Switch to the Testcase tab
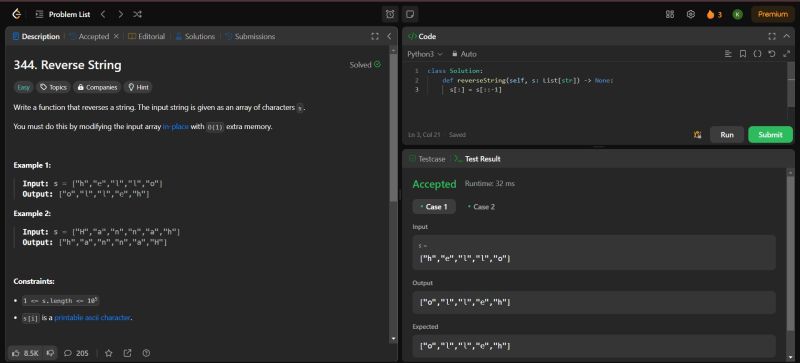This screenshot has width=800, height=363. (x=427, y=159)
